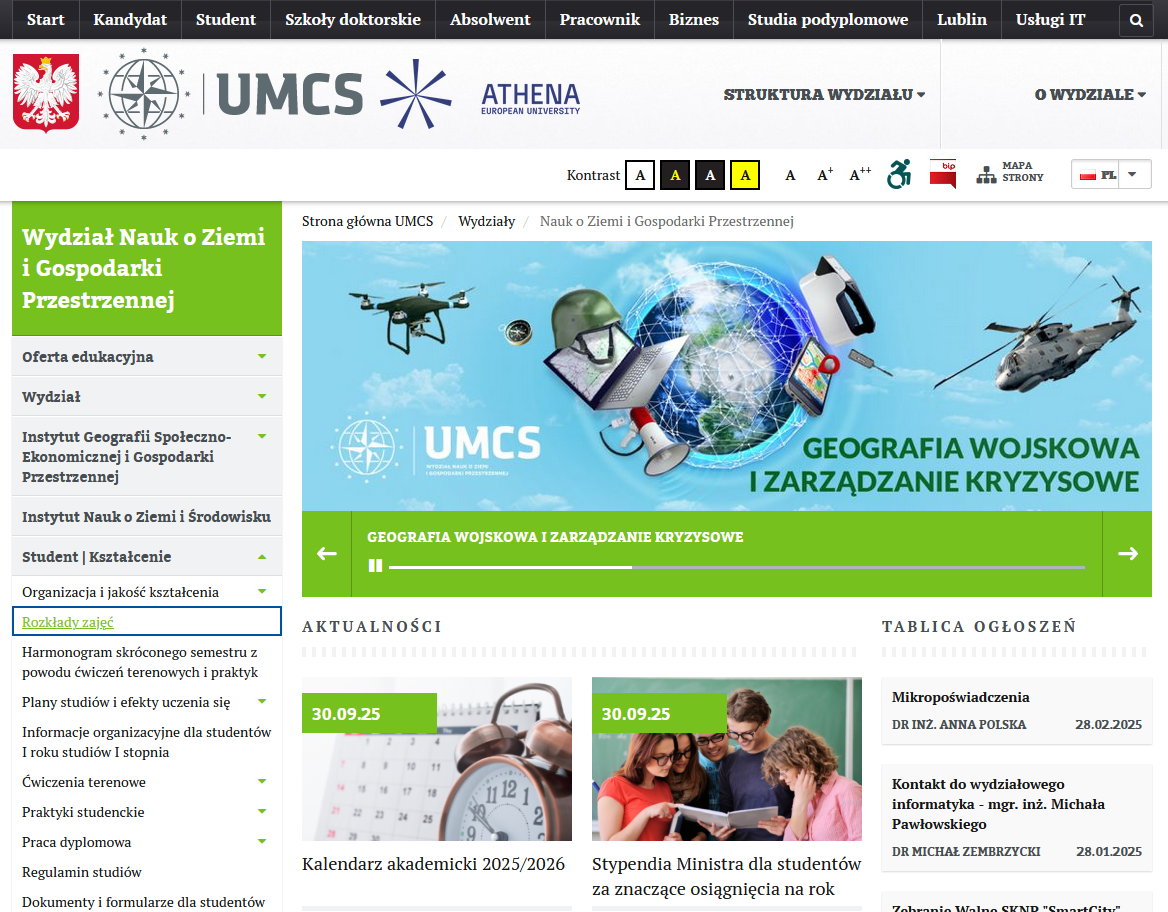Click the slideshow progress bar
1168x912 pixels.
(736, 567)
